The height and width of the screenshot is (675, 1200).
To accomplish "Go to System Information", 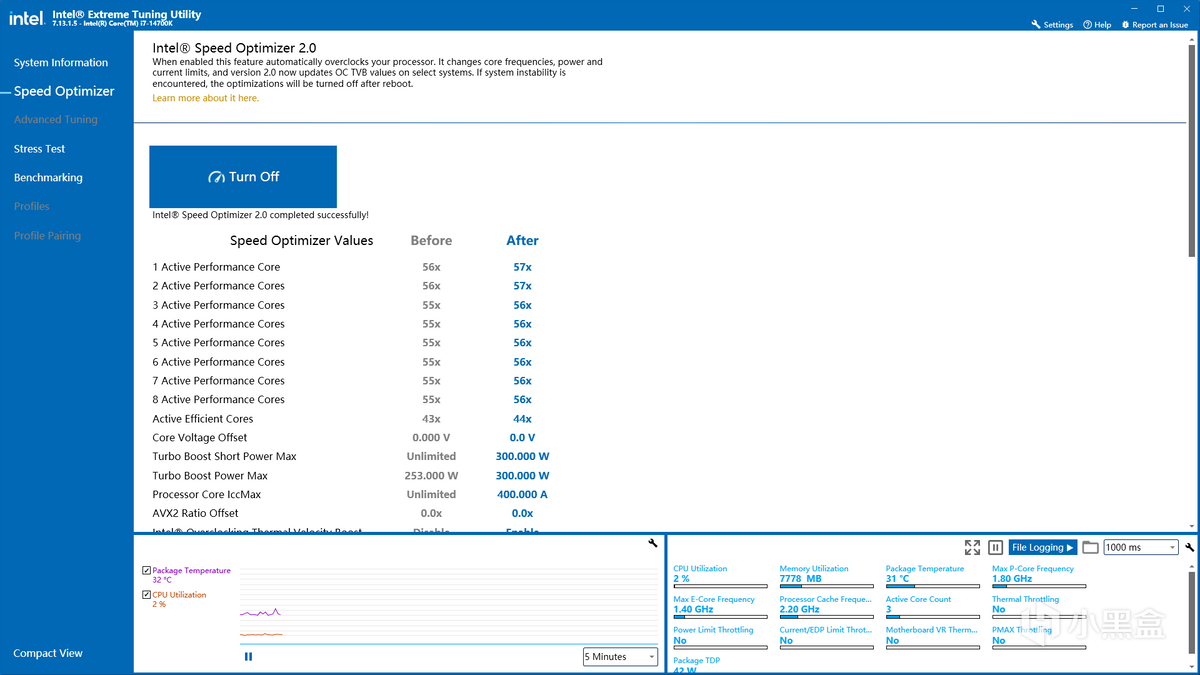I will coord(60,62).
